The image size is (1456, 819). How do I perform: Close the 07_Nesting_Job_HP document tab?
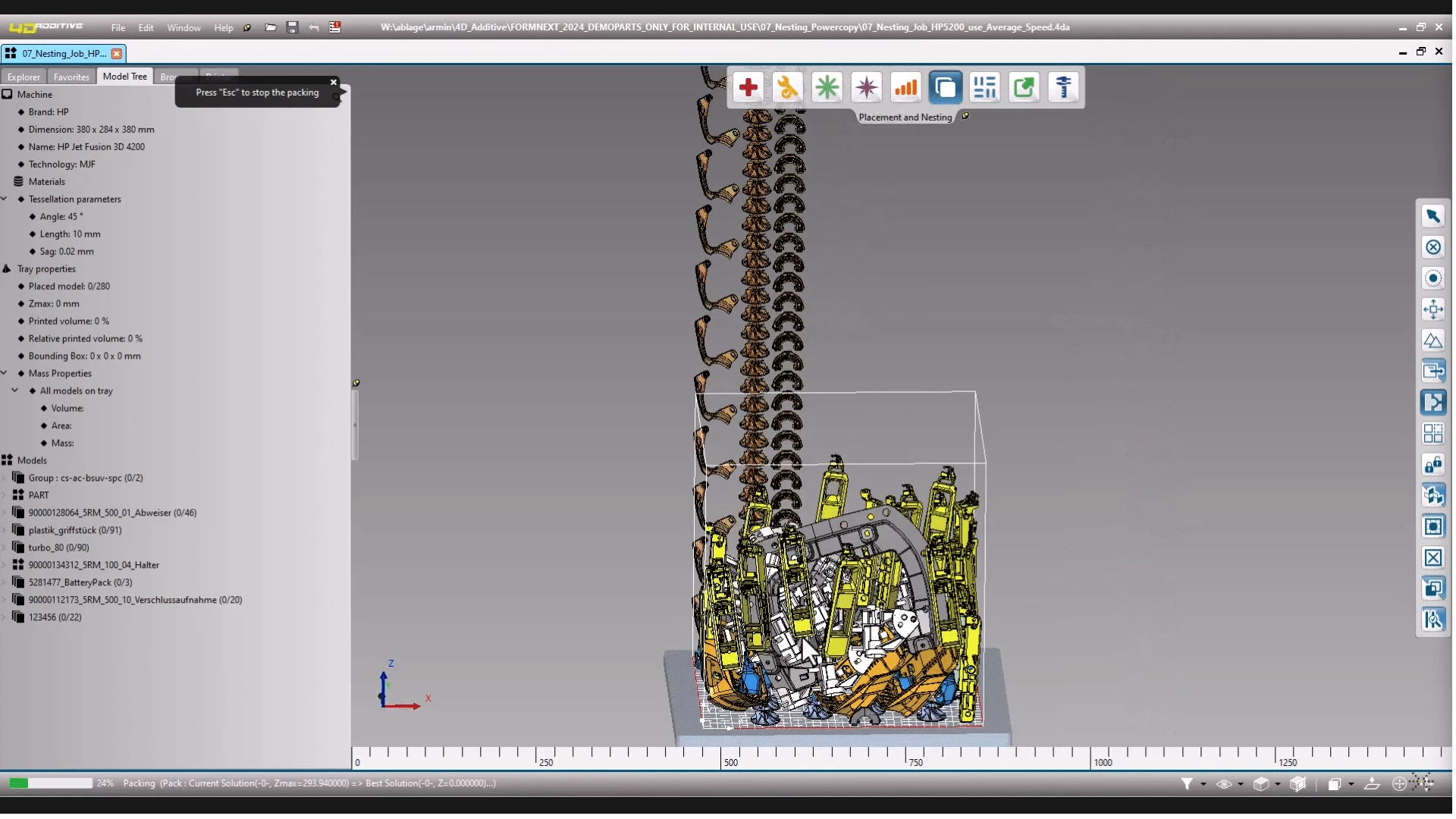(116, 54)
